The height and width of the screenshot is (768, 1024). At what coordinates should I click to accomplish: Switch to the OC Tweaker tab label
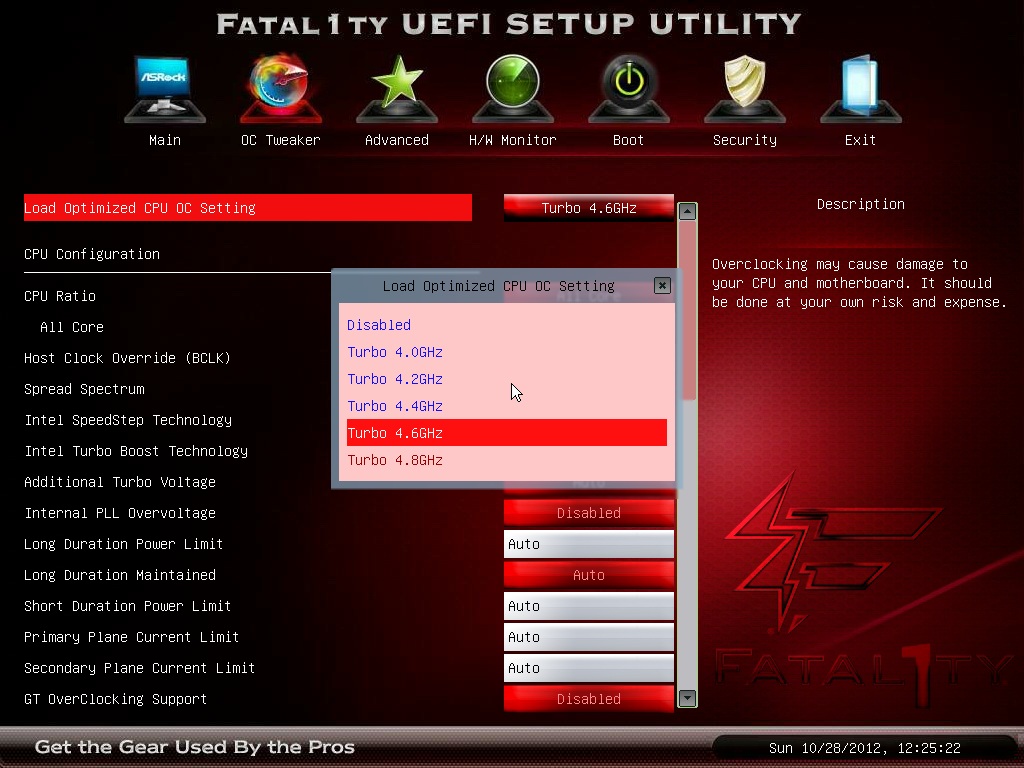pyautogui.click(x=281, y=140)
